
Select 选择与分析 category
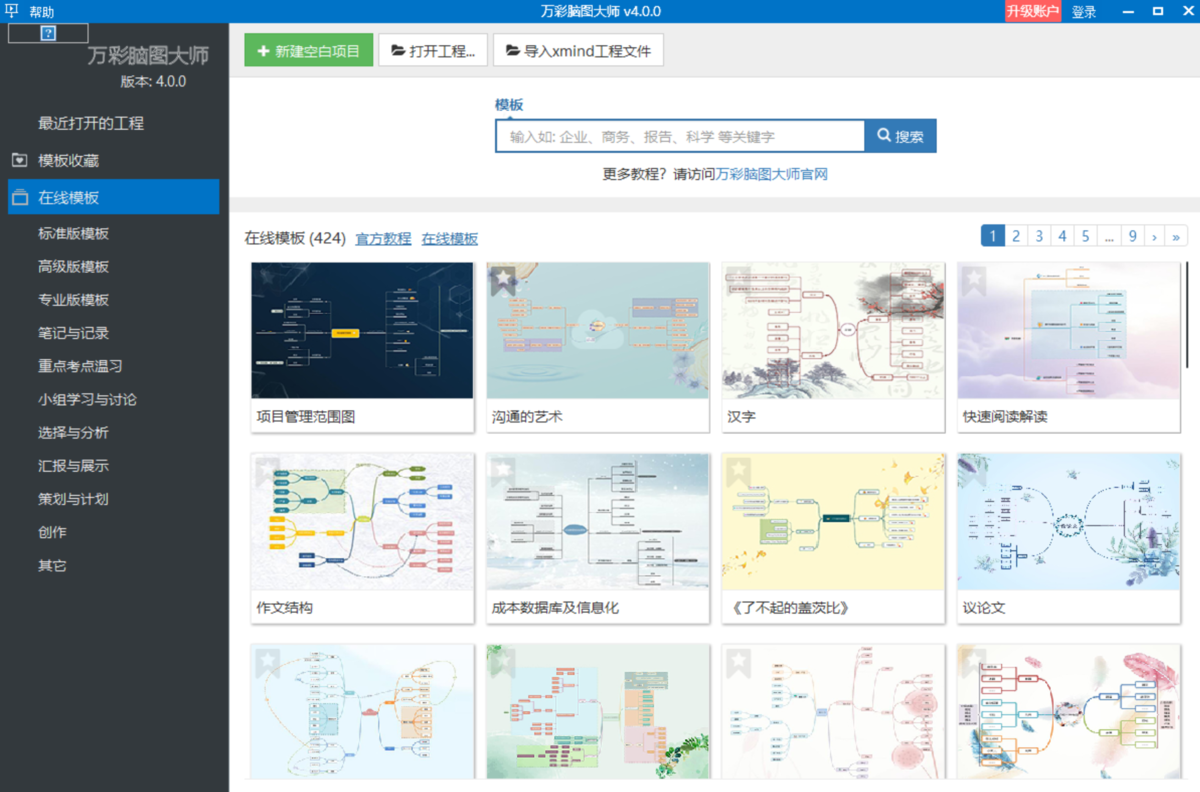[x=73, y=433]
